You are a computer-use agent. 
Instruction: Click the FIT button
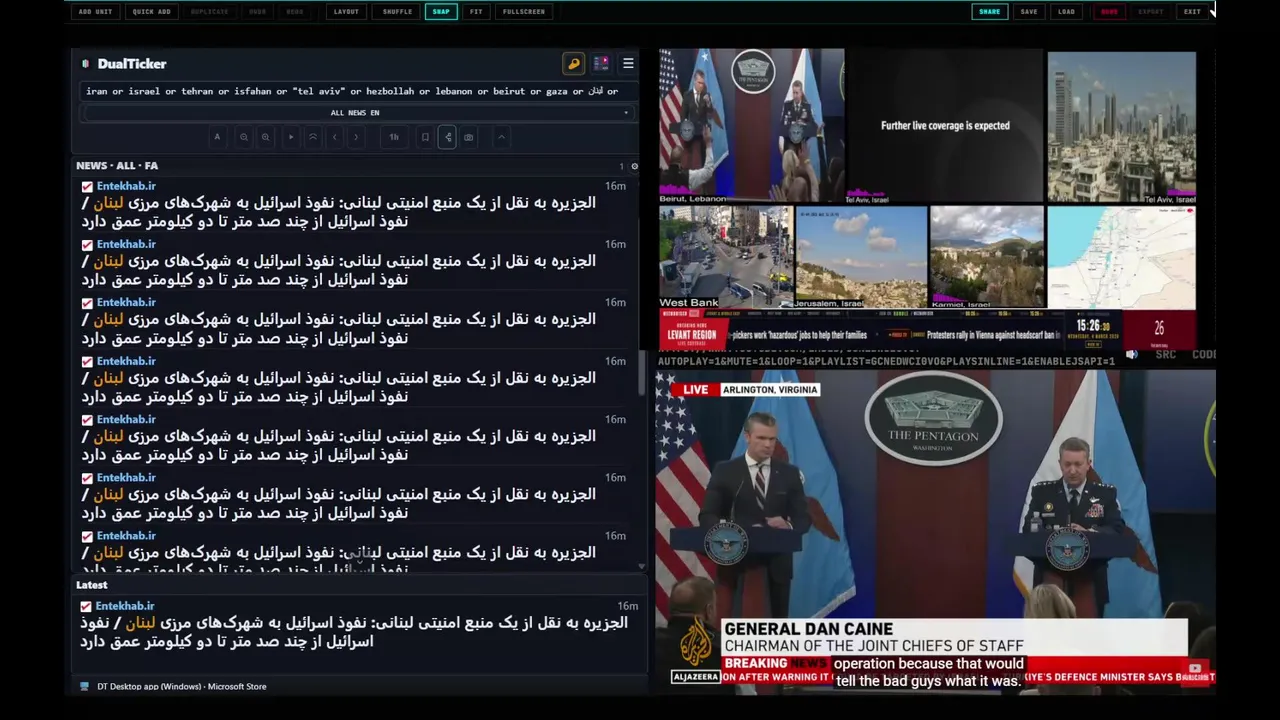476,12
